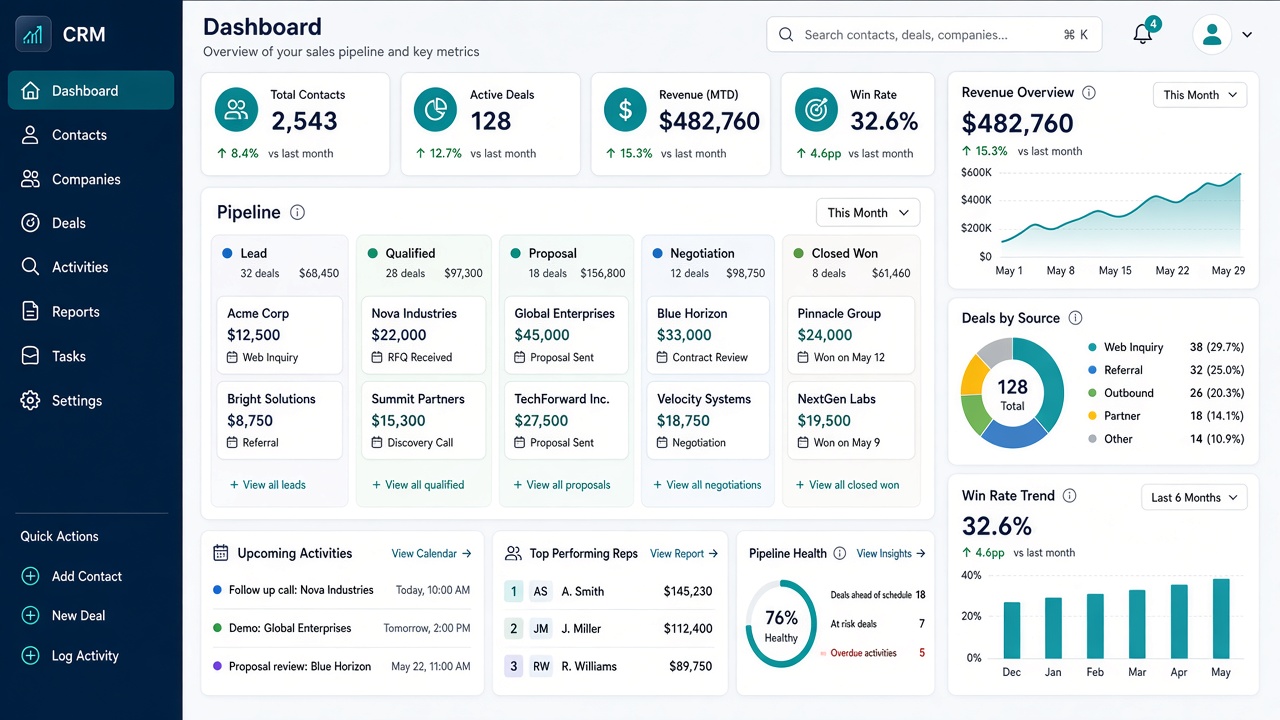Click the plus icon beside New Deal

[31, 616]
